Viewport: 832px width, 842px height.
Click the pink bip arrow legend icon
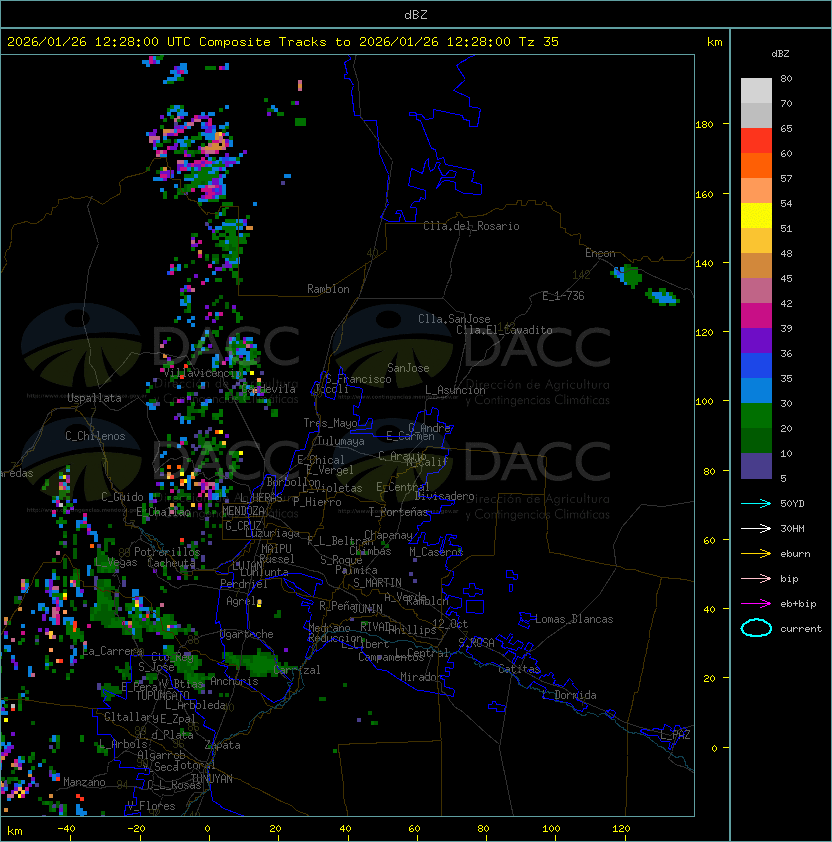point(756,578)
